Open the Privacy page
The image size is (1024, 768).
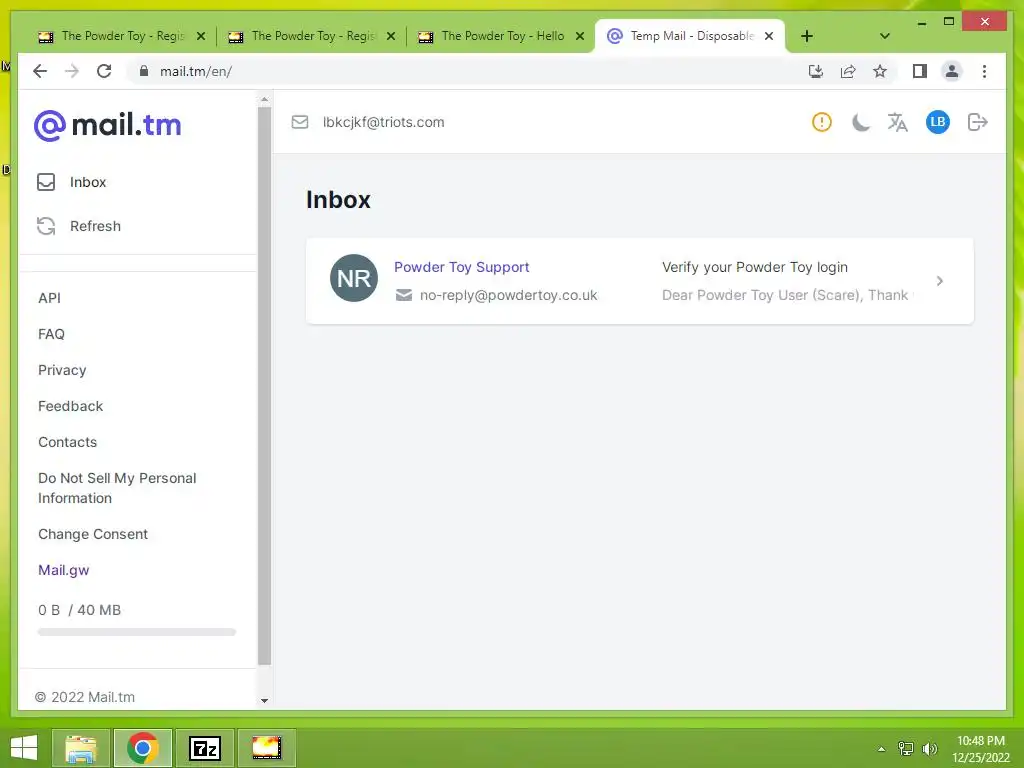click(x=62, y=370)
